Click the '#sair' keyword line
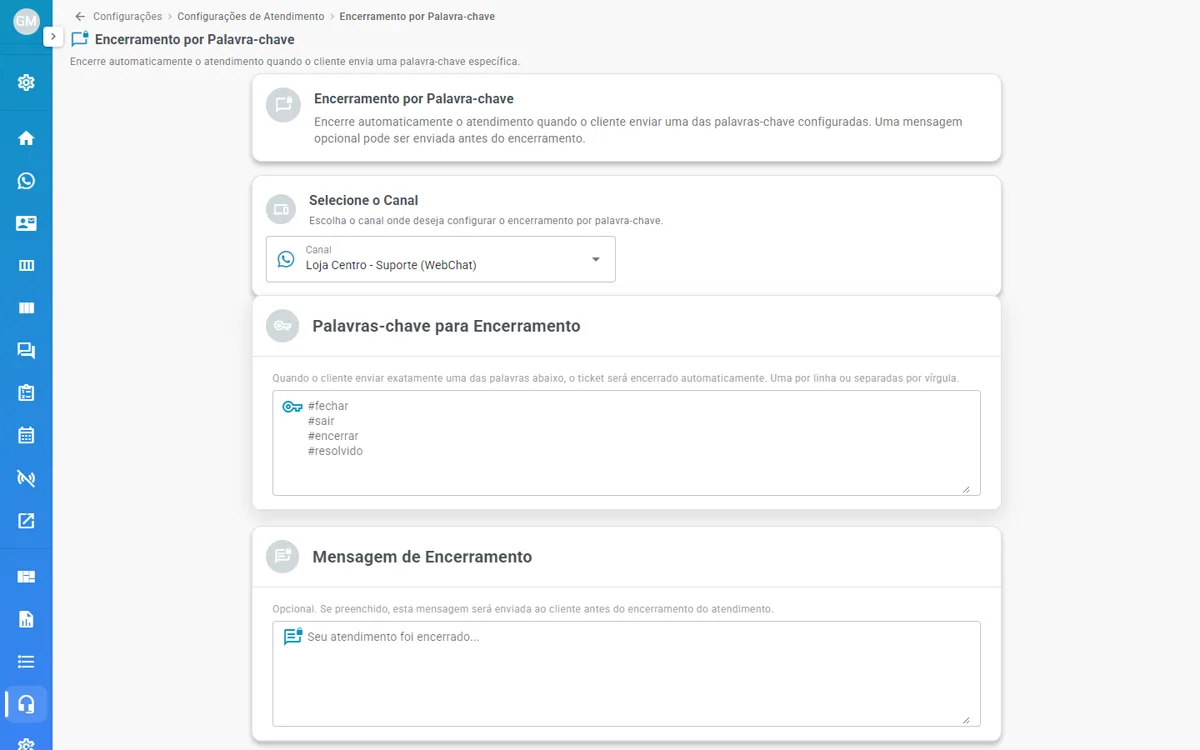1200x750 pixels. coord(321,421)
